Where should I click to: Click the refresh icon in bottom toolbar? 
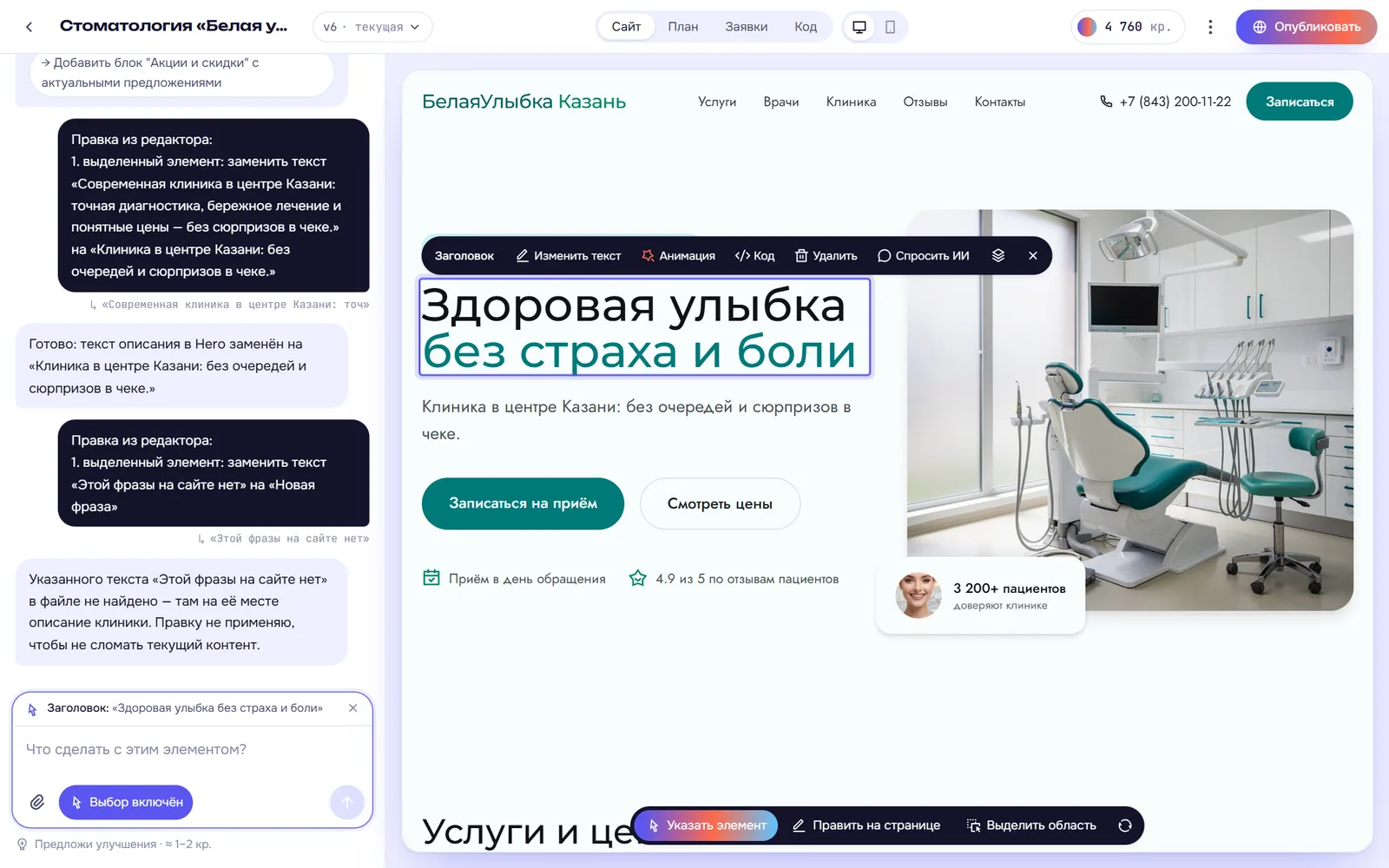tap(1125, 825)
